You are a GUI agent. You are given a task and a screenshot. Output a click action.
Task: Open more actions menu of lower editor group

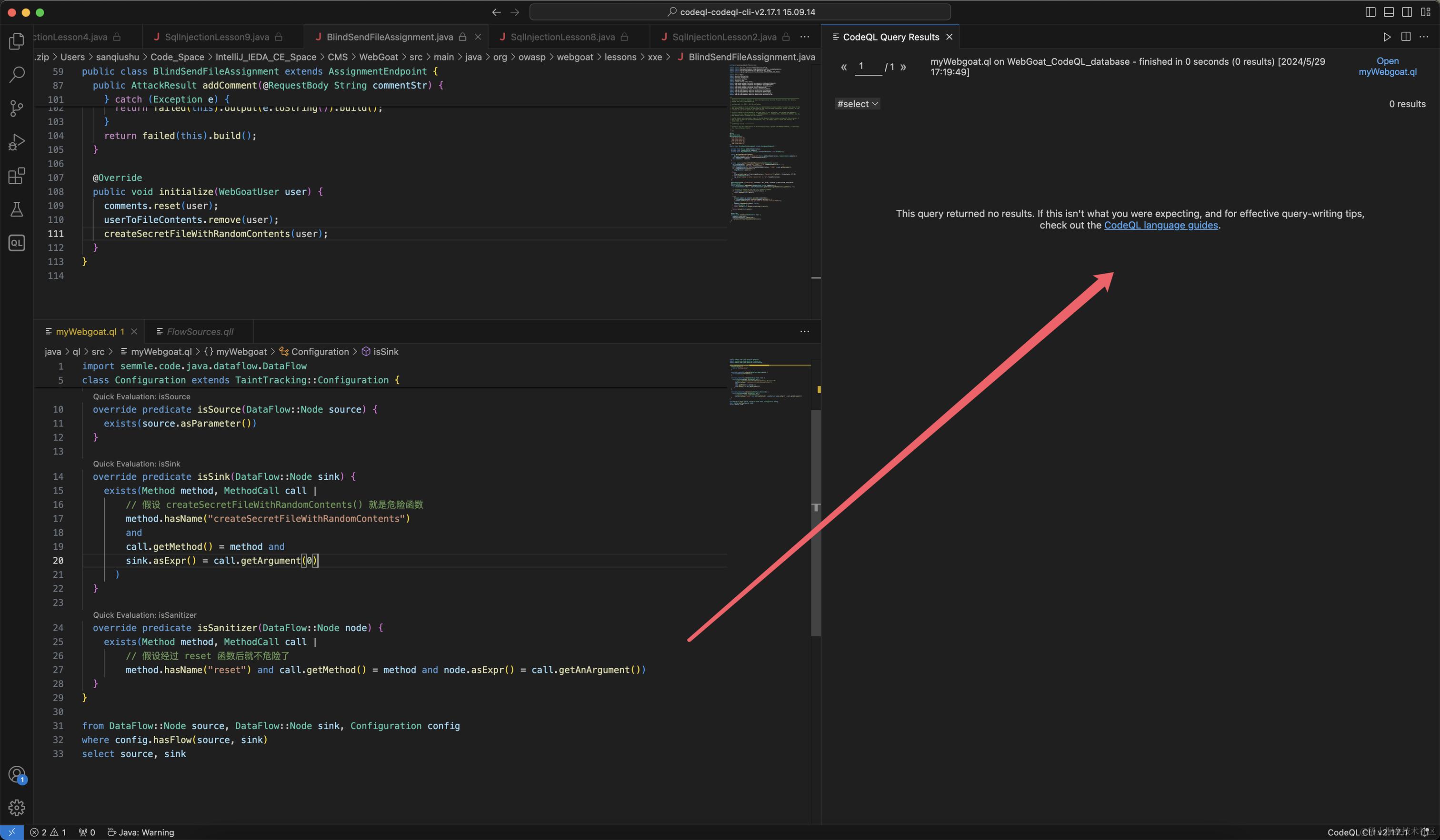pos(805,331)
